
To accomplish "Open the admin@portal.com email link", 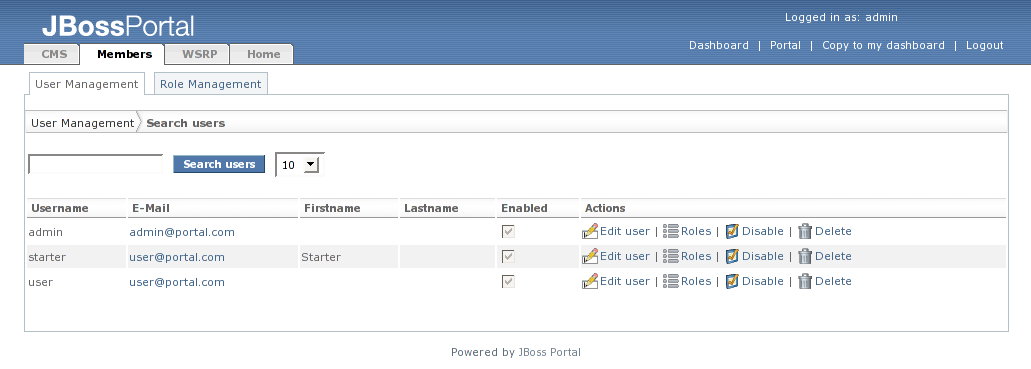I will 182,232.
